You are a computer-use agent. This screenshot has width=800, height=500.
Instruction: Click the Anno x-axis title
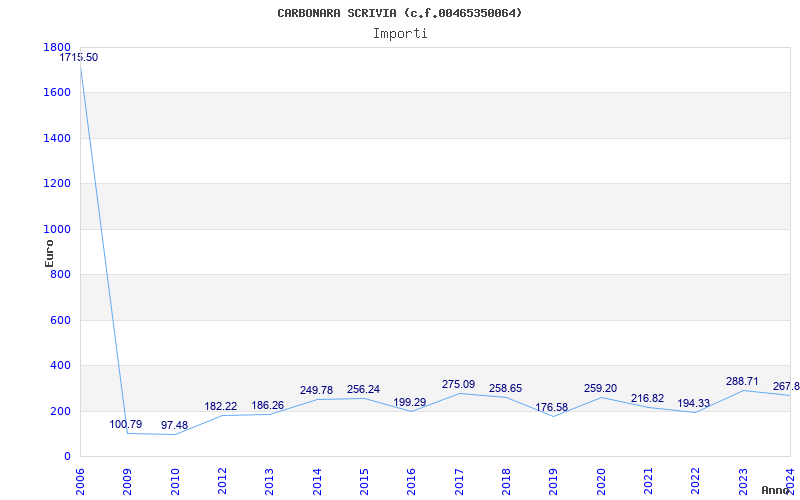776,490
